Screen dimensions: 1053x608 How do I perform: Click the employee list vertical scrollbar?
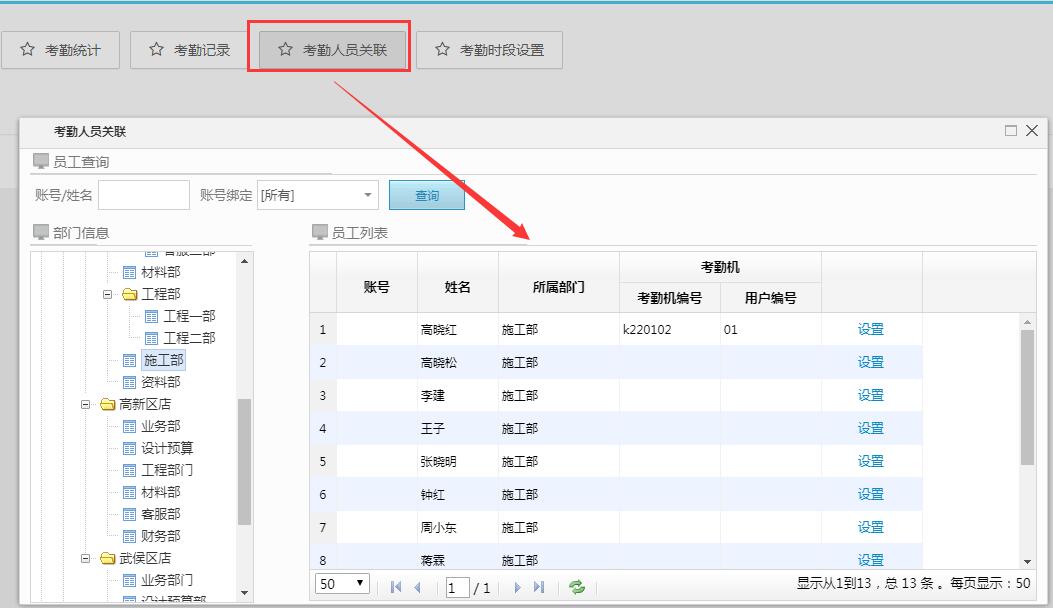click(x=1027, y=400)
